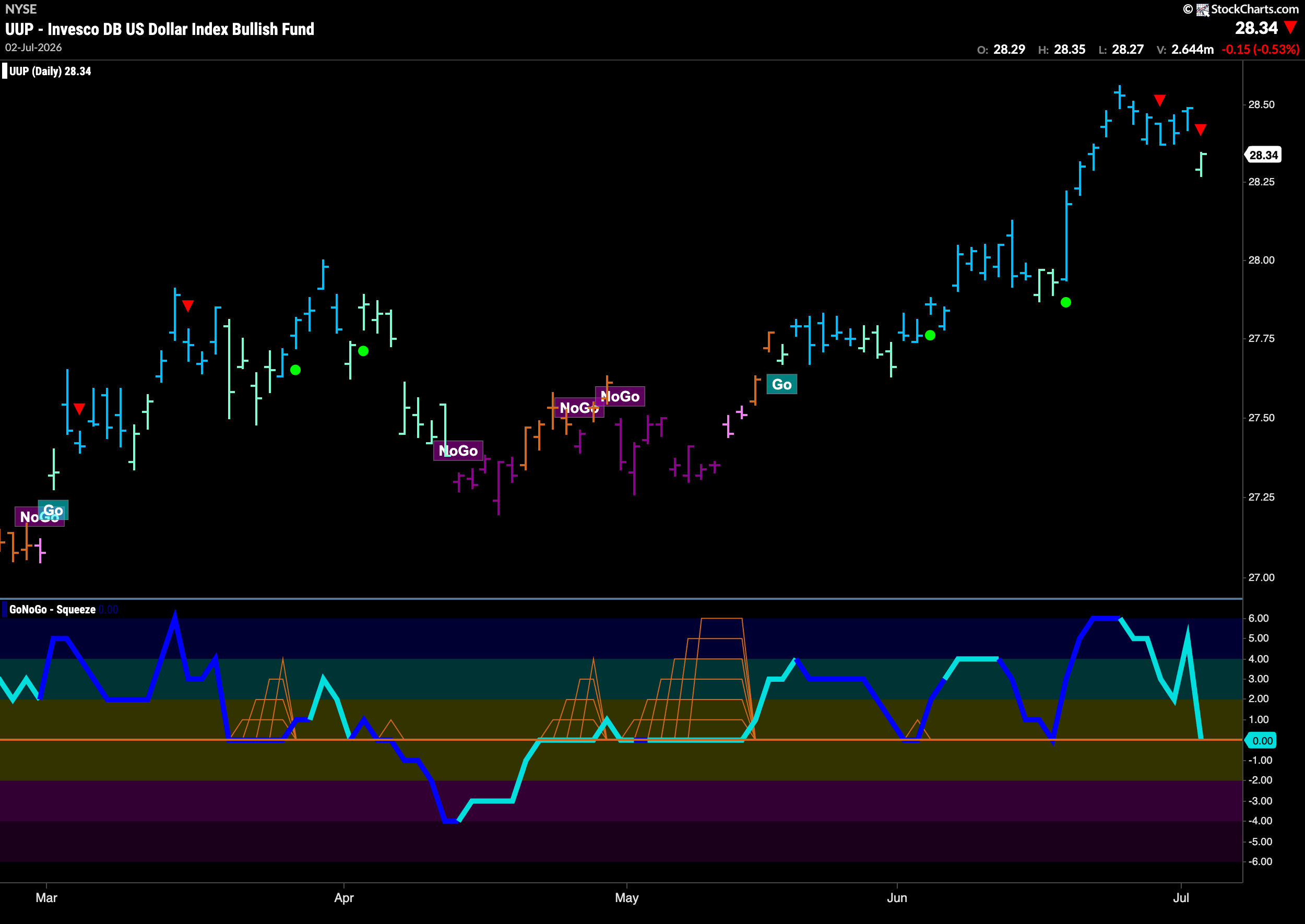Click the Jul label on the time axis
This screenshot has height=924, width=1305.
1181,898
